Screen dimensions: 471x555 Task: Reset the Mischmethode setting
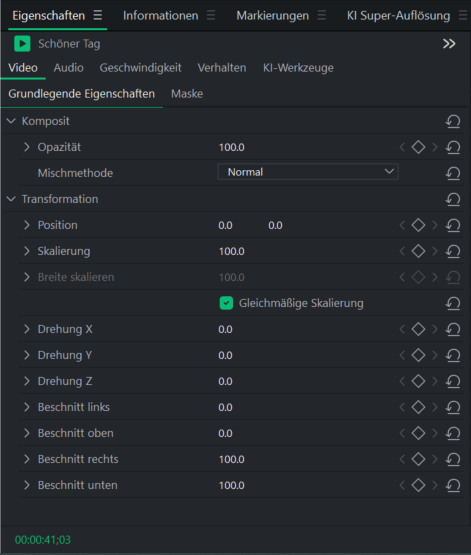(x=453, y=173)
